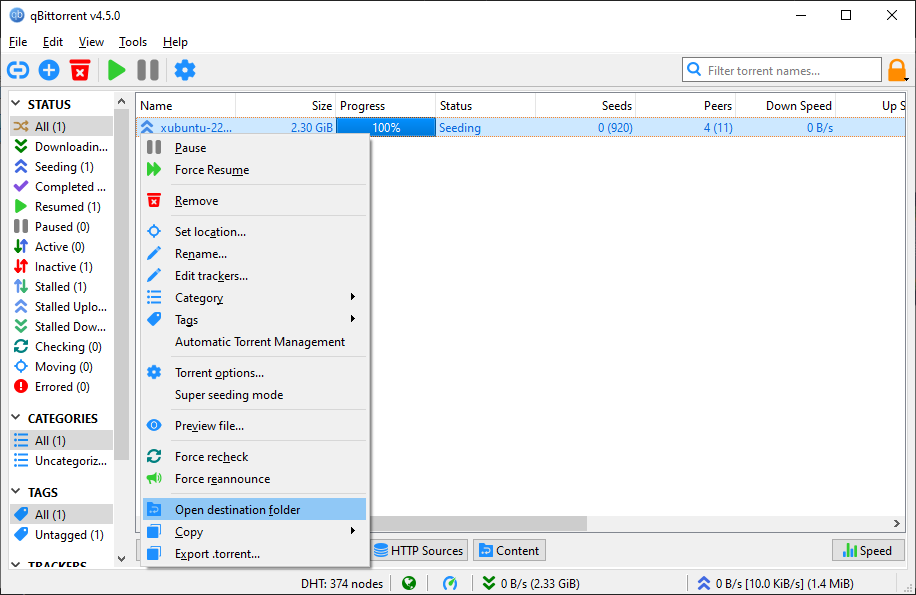Select the Untagged (1) tag filter

[62, 535]
